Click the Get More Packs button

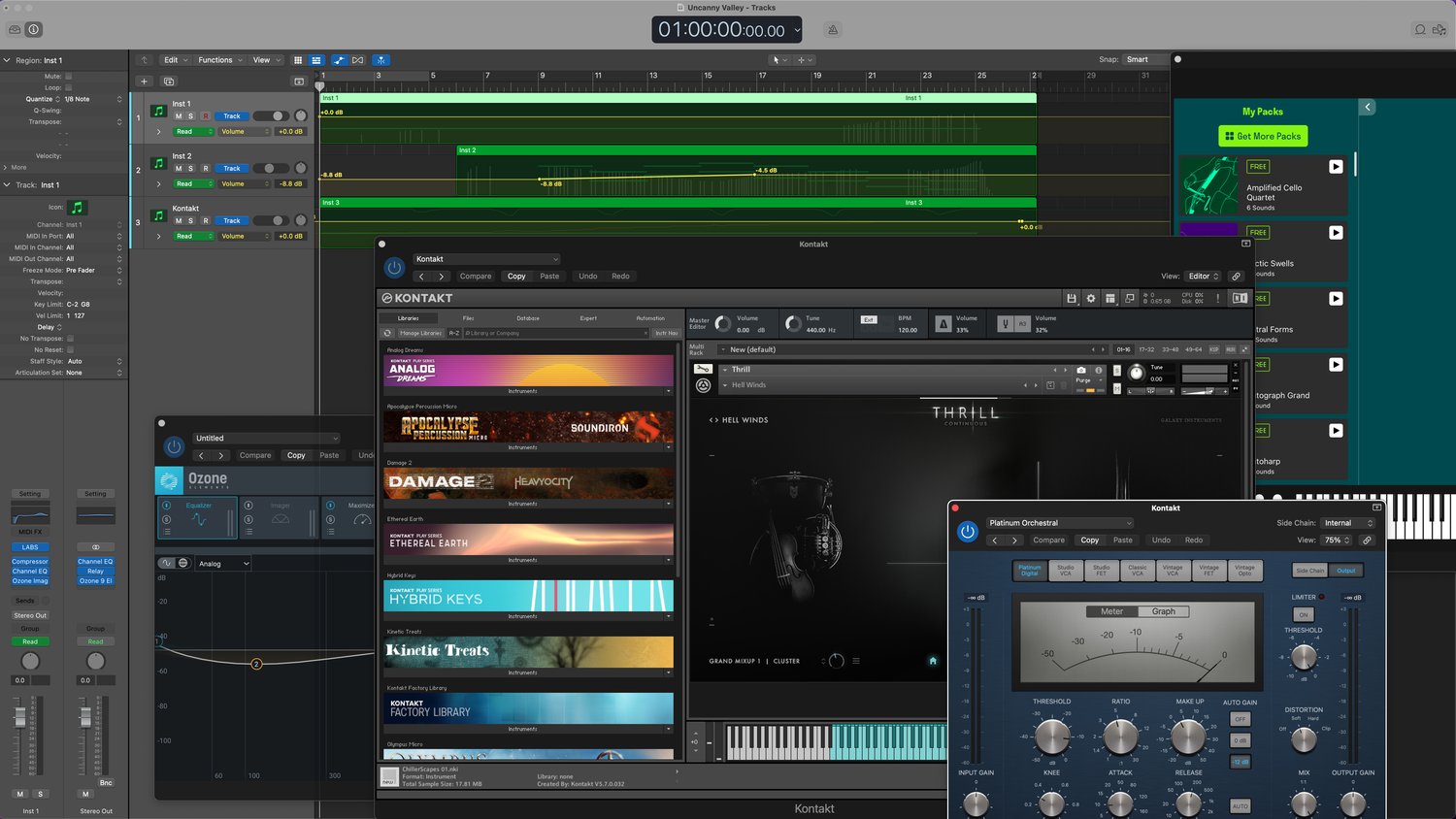click(x=1263, y=136)
